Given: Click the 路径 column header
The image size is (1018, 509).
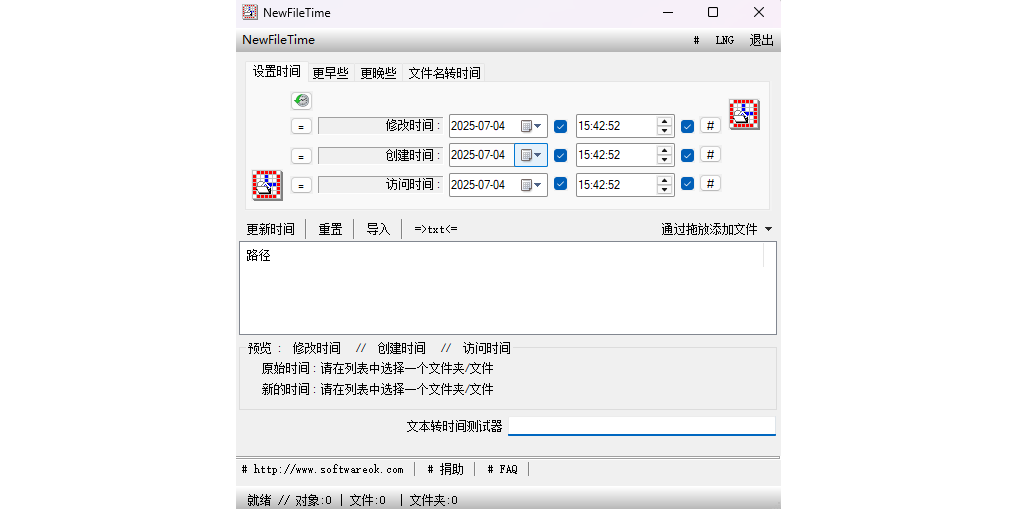Looking at the screenshot, I should point(503,255).
